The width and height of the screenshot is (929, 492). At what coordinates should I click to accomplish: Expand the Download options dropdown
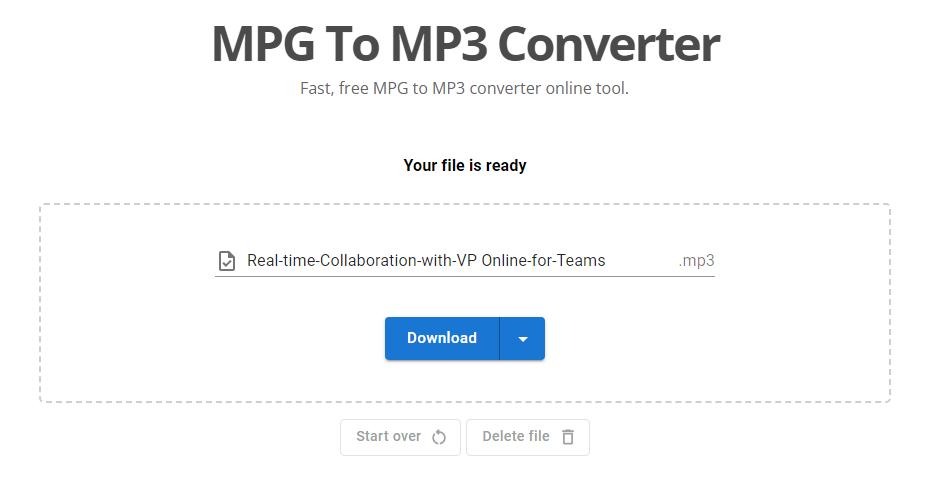tap(522, 339)
